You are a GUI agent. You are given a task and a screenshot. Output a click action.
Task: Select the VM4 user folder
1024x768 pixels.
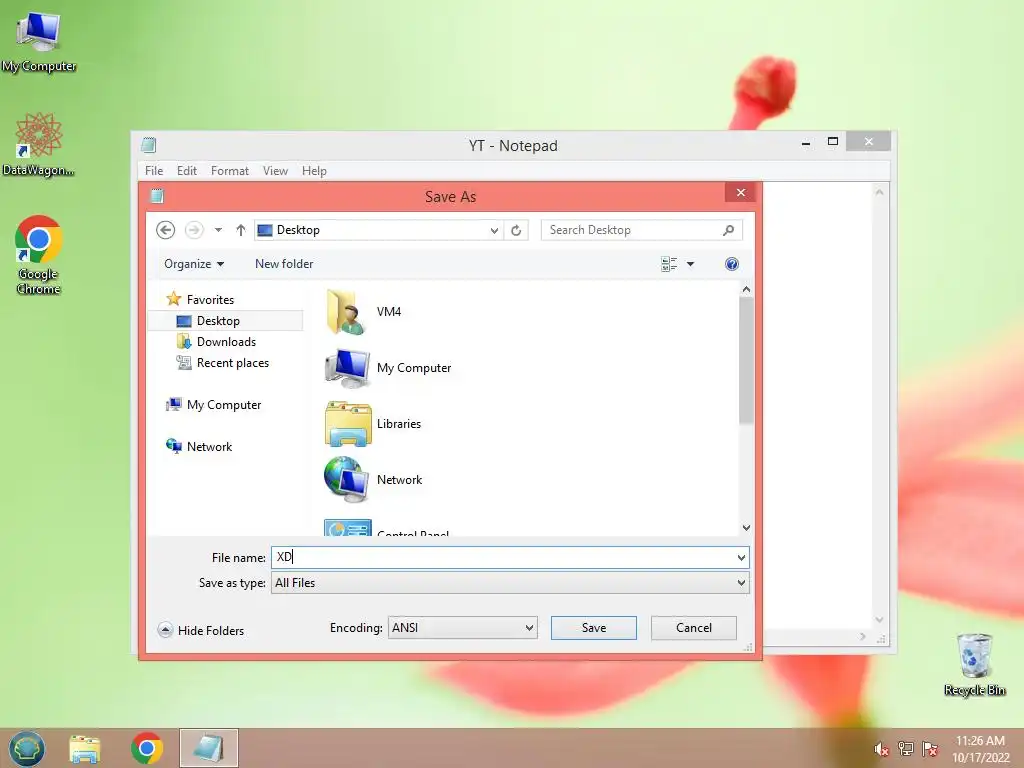tap(364, 312)
